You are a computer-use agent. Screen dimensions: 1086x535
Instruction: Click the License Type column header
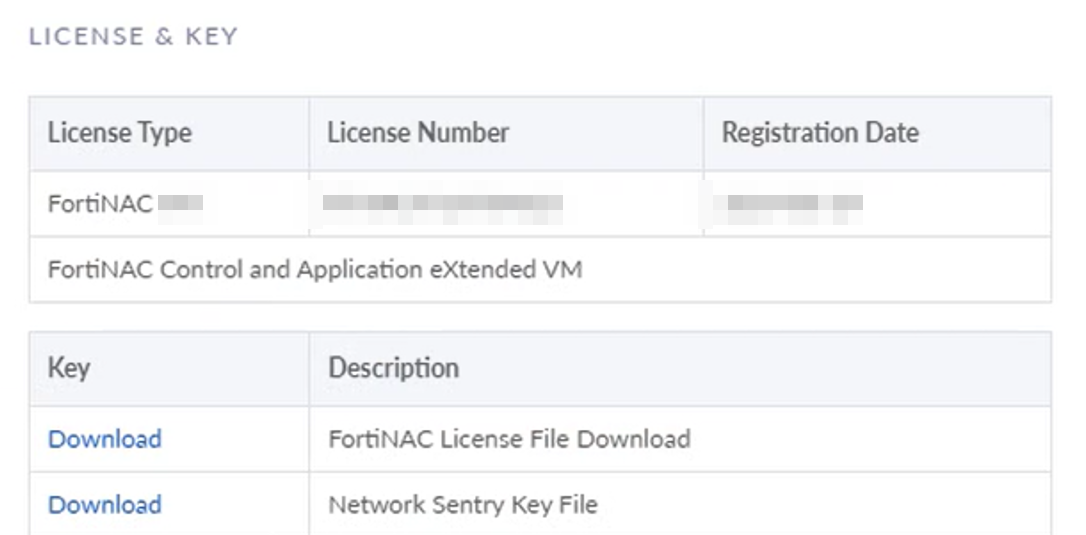[x=119, y=133]
